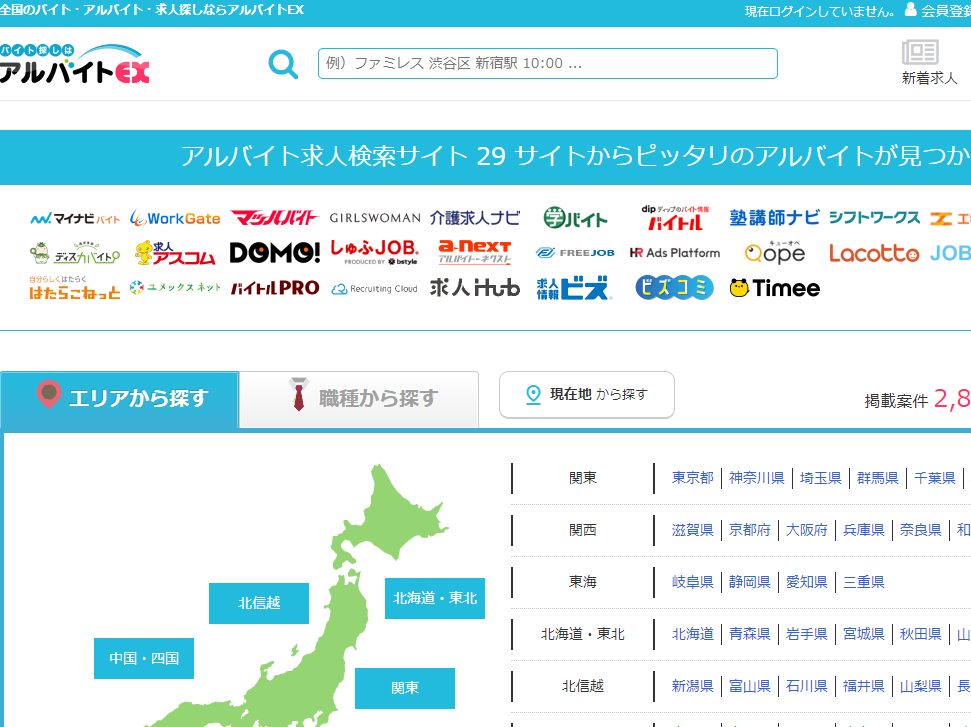
Task: Click the 求人Hub logo
Action: (475, 288)
